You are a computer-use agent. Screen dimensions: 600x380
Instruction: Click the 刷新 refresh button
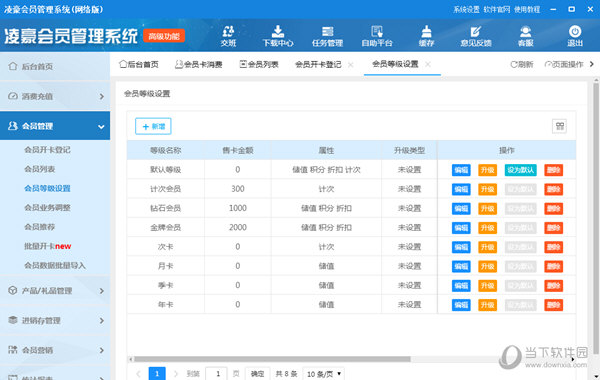(x=522, y=64)
